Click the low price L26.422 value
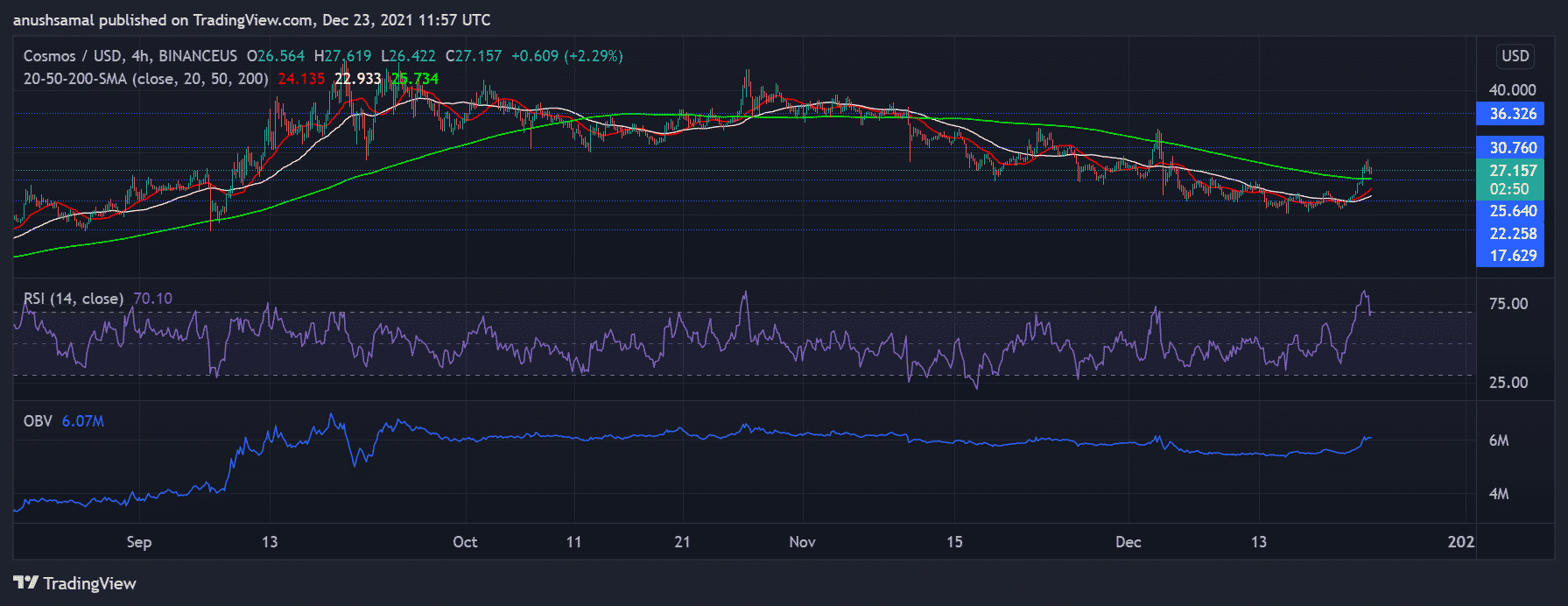The width and height of the screenshot is (1568, 606). (408, 56)
